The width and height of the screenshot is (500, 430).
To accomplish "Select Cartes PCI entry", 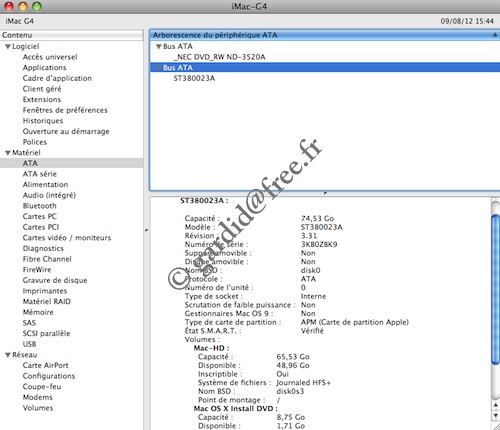I will tap(41, 227).
